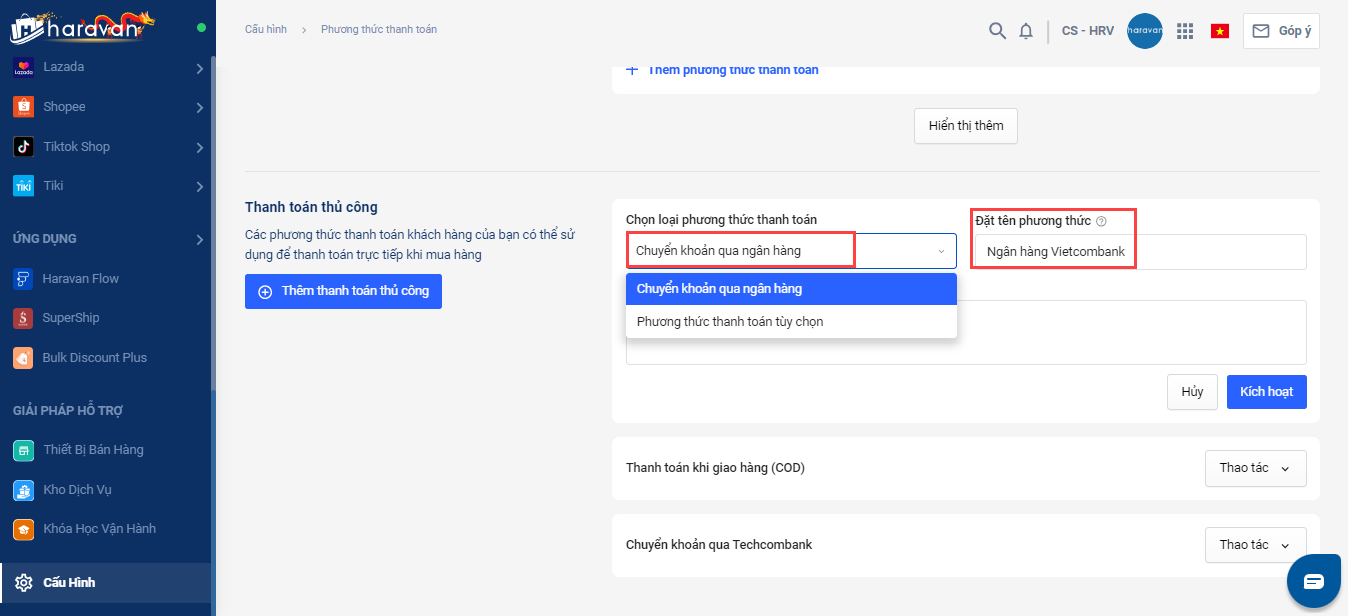Expand the Lazada channel menu
This screenshot has width=1348, height=616.
coord(200,68)
